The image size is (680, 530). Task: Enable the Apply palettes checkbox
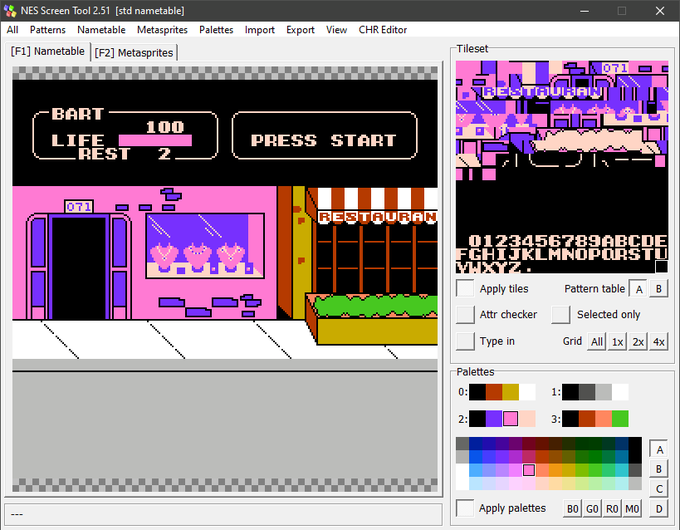465,508
